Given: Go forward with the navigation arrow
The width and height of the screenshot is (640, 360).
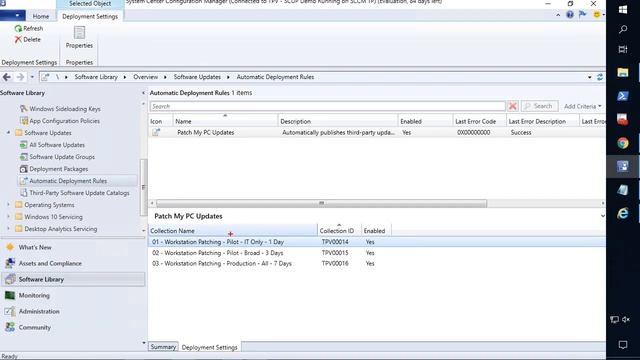Looking at the screenshot, I should [20, 77].
